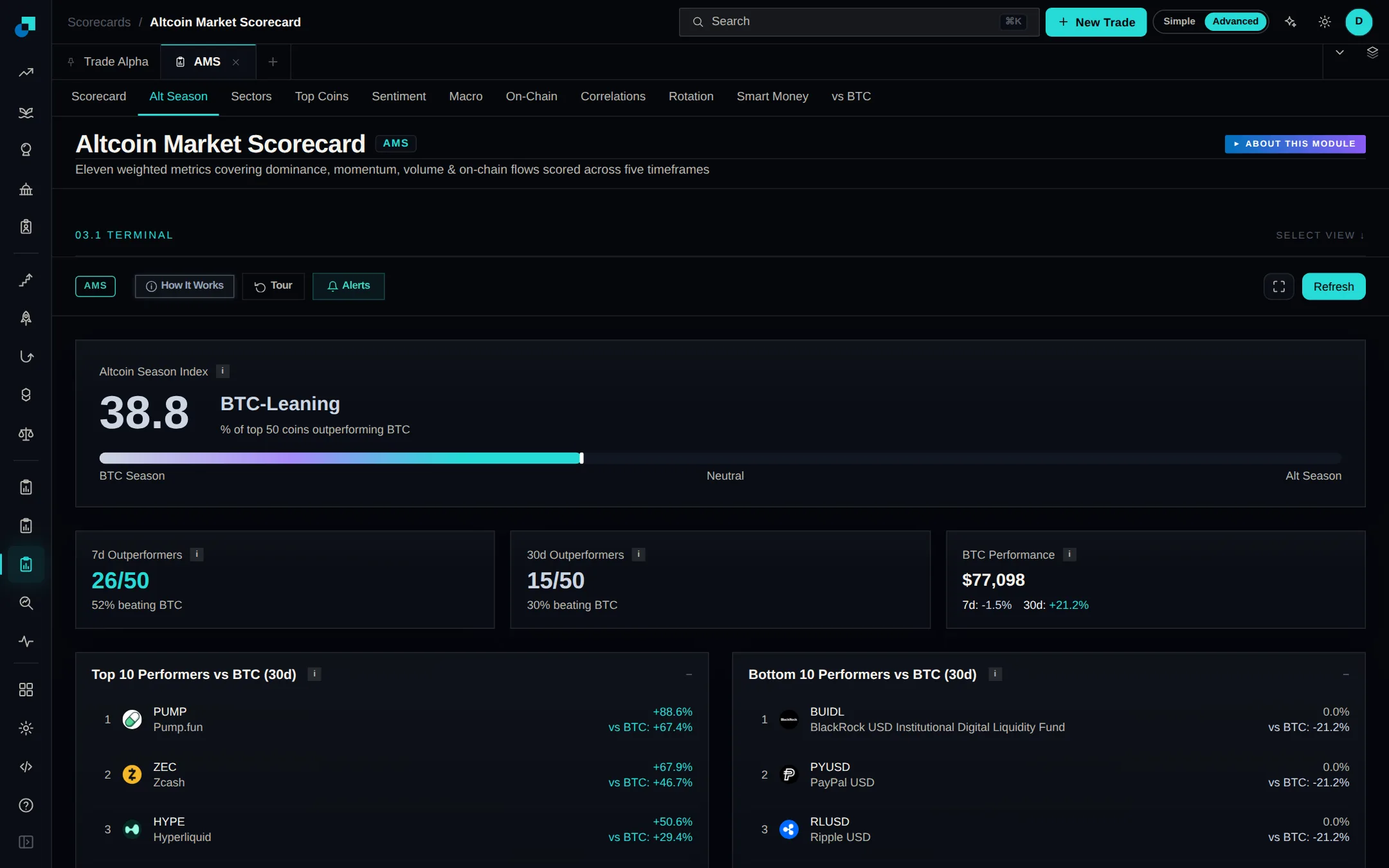Click the Altcoin Season Index progress bar

click(720, 458)
